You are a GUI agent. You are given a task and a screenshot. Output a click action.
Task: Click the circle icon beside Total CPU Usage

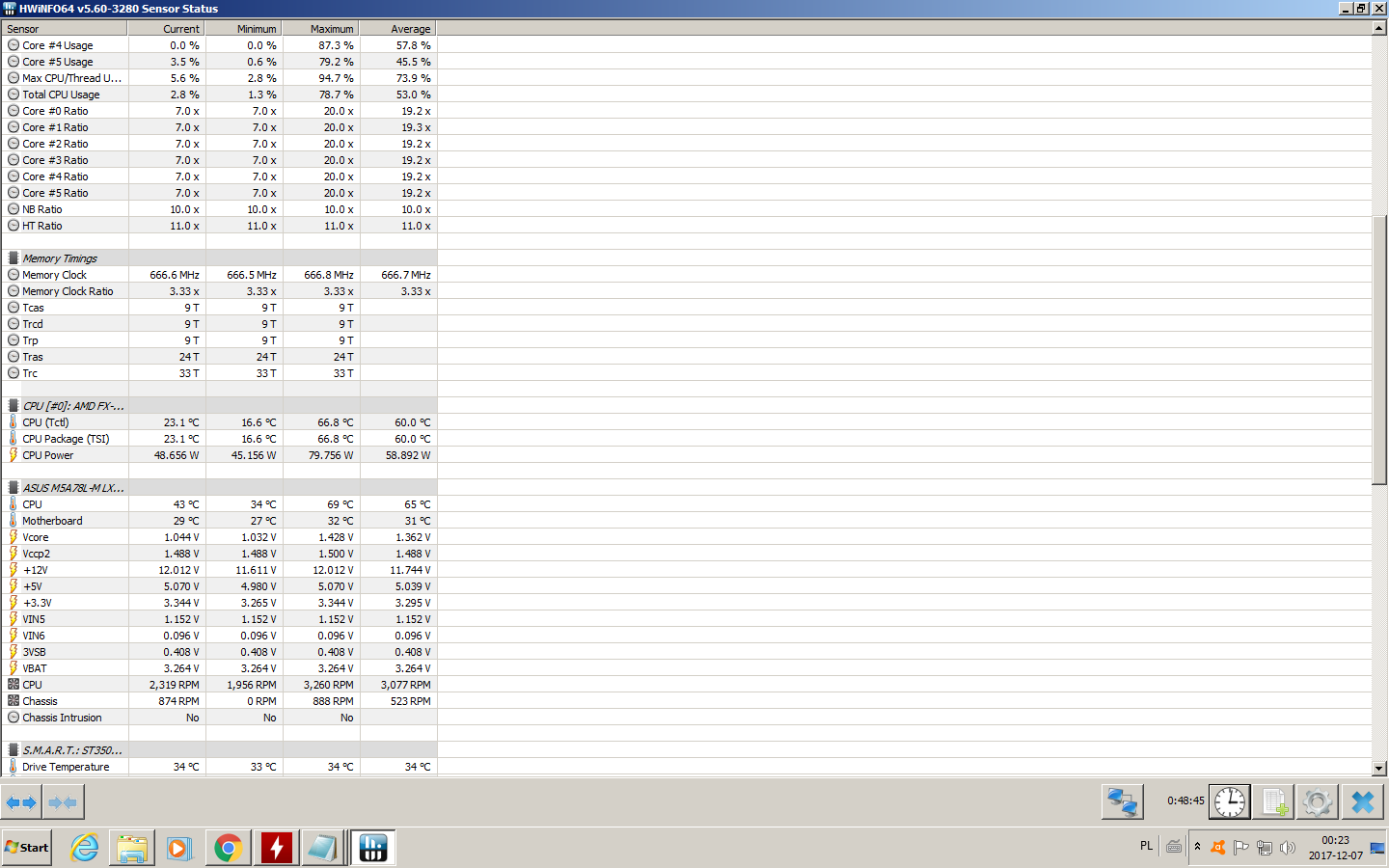click(14, 95)
